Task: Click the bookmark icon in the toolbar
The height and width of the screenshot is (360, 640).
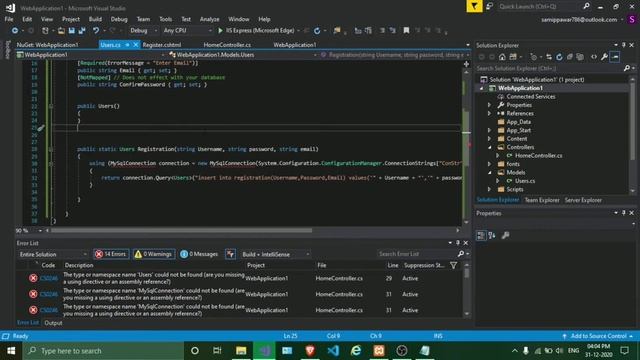Action: point(406,31)
